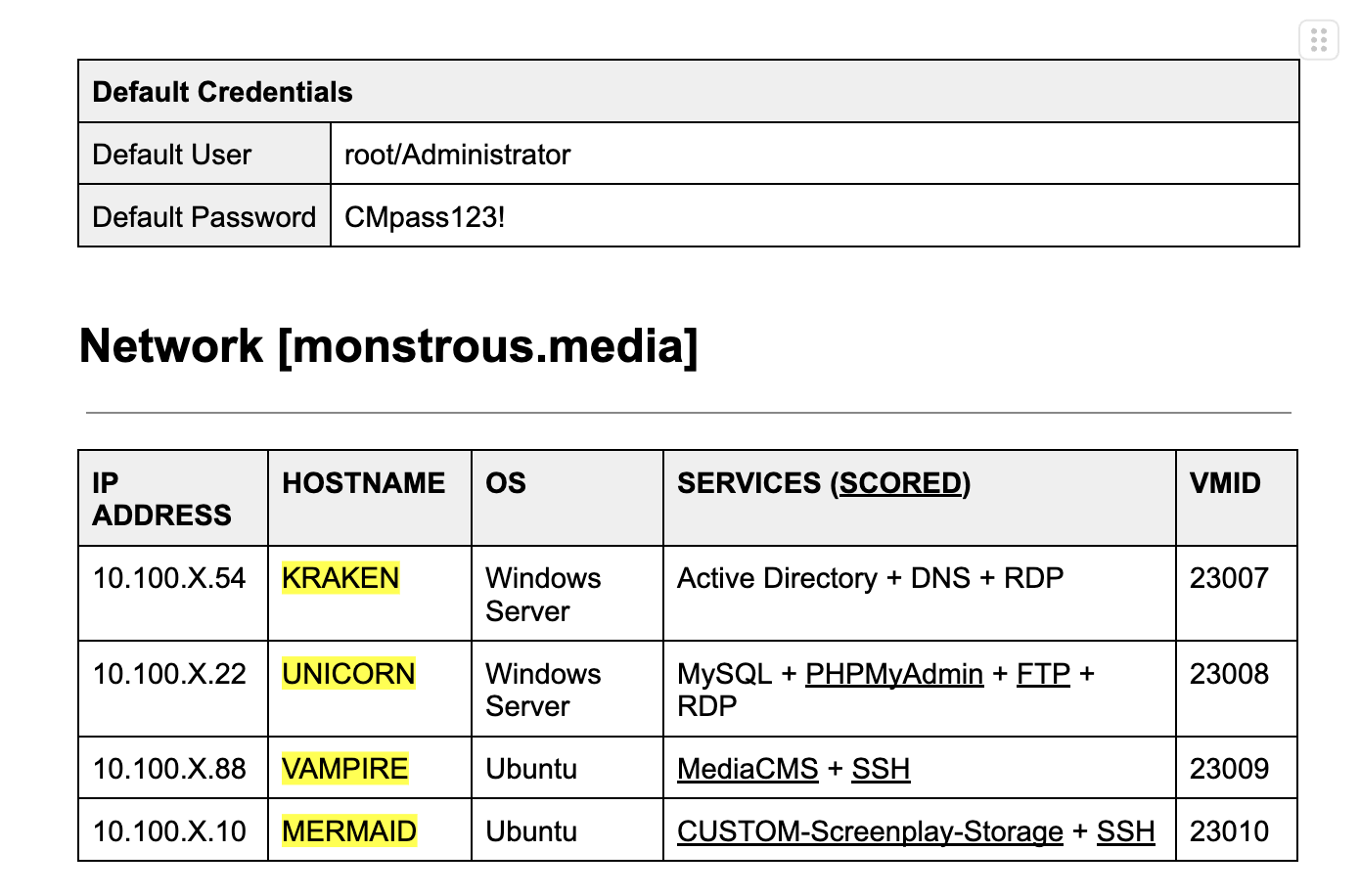The height and width of the screenshot is (896, 1360).
Task: Click the IP address 10.100.X.22 cell
Action: 173,689
